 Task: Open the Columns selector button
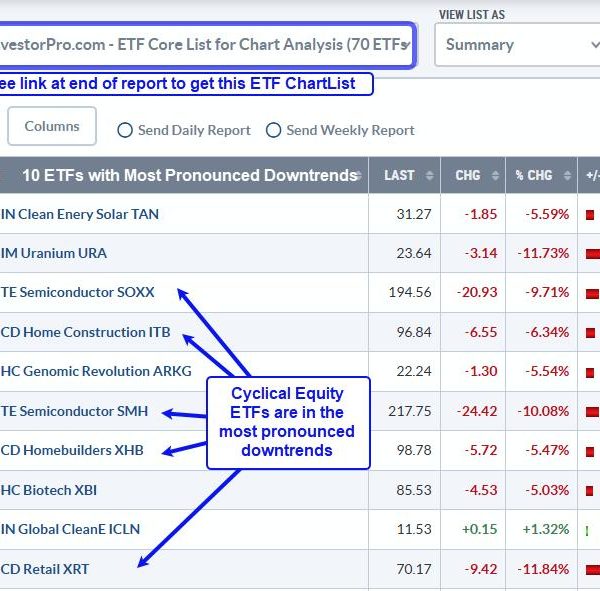[52, 126]
